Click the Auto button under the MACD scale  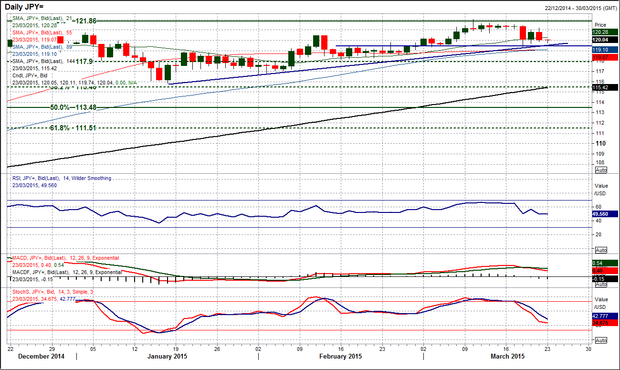[x=601, y=285]
